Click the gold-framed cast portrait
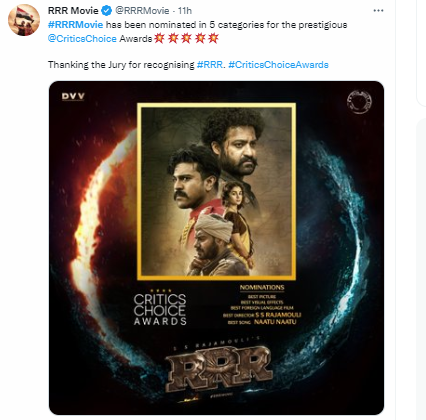426x420 pixels. tap(216, 191)
